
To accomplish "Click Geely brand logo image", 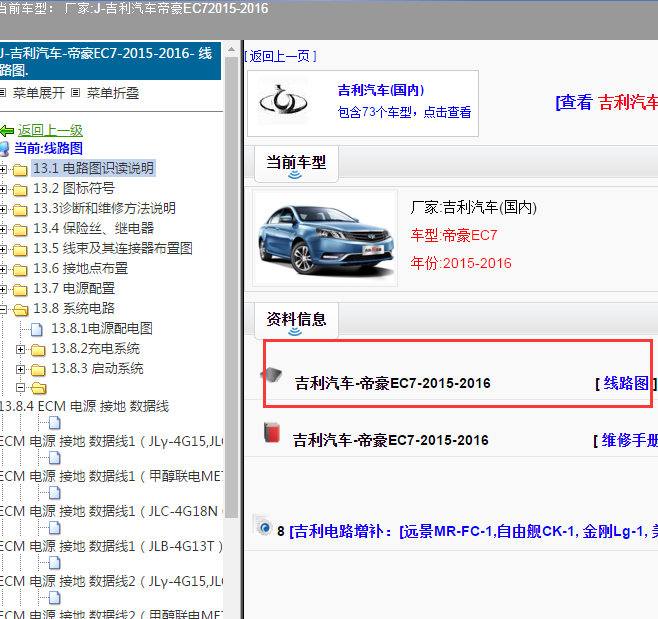I will click(283, 101).
